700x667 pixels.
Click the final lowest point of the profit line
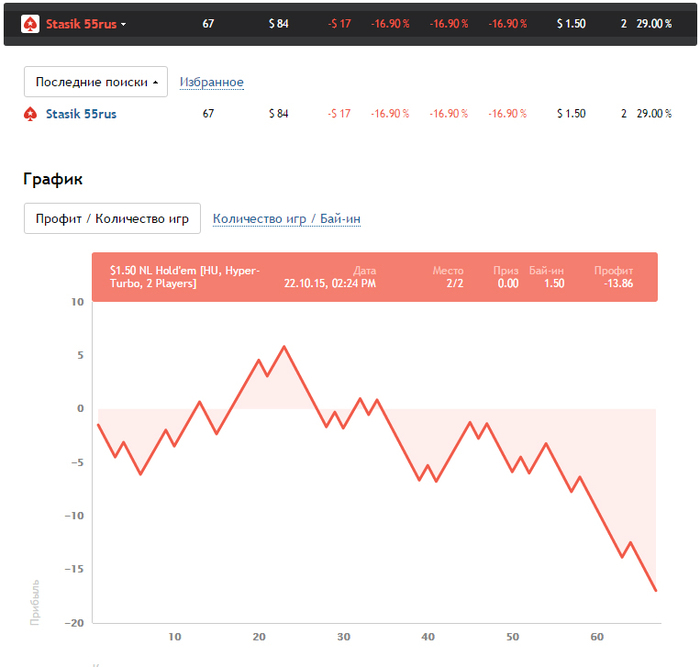656,590
